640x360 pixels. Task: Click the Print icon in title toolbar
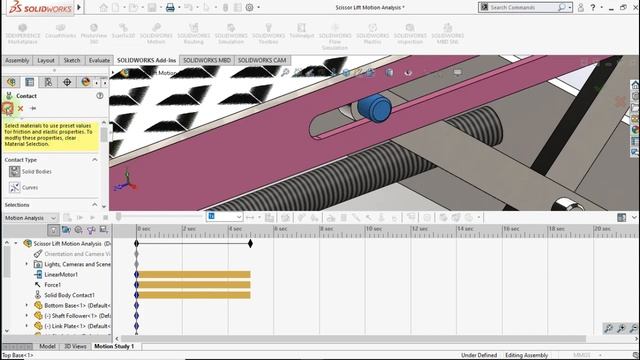click(170, 7)
